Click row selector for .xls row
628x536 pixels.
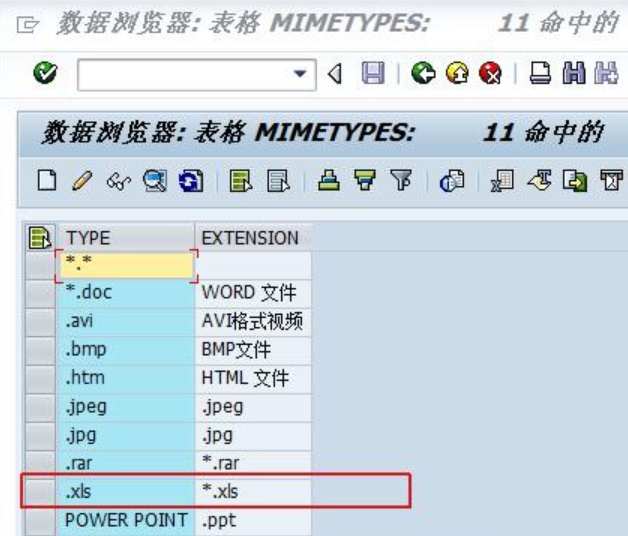click(40, 492)
